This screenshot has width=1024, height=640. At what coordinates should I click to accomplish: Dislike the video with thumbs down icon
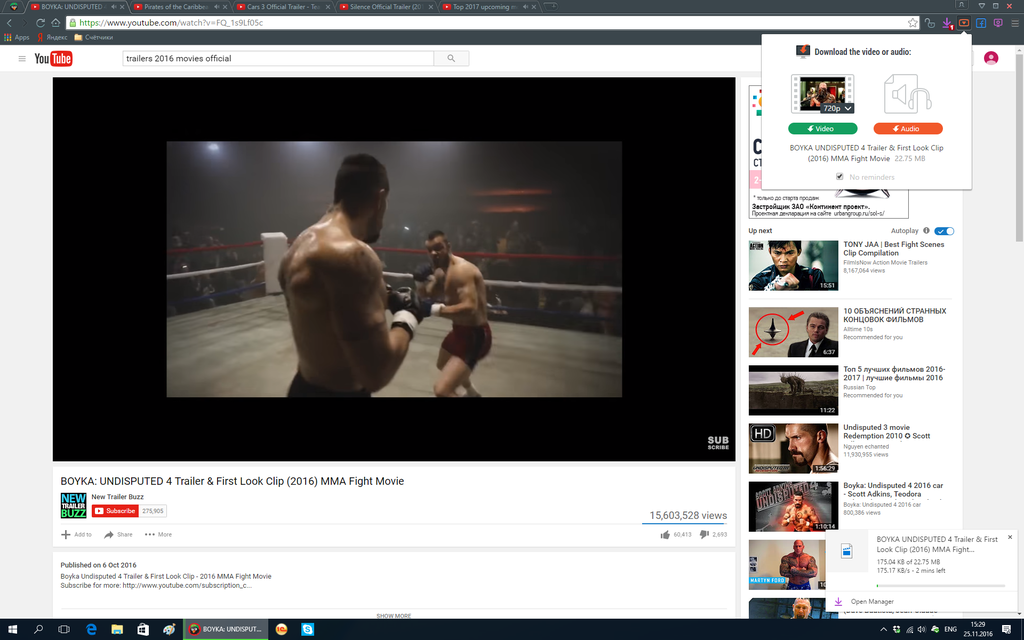pos(703,535)
